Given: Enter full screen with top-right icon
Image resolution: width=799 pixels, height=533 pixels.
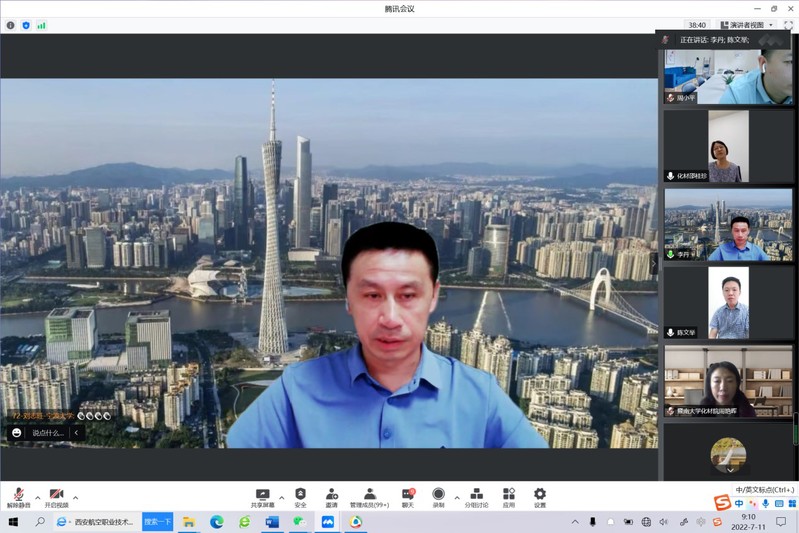Looking at the screenshot, I should [x=788, y=25].
